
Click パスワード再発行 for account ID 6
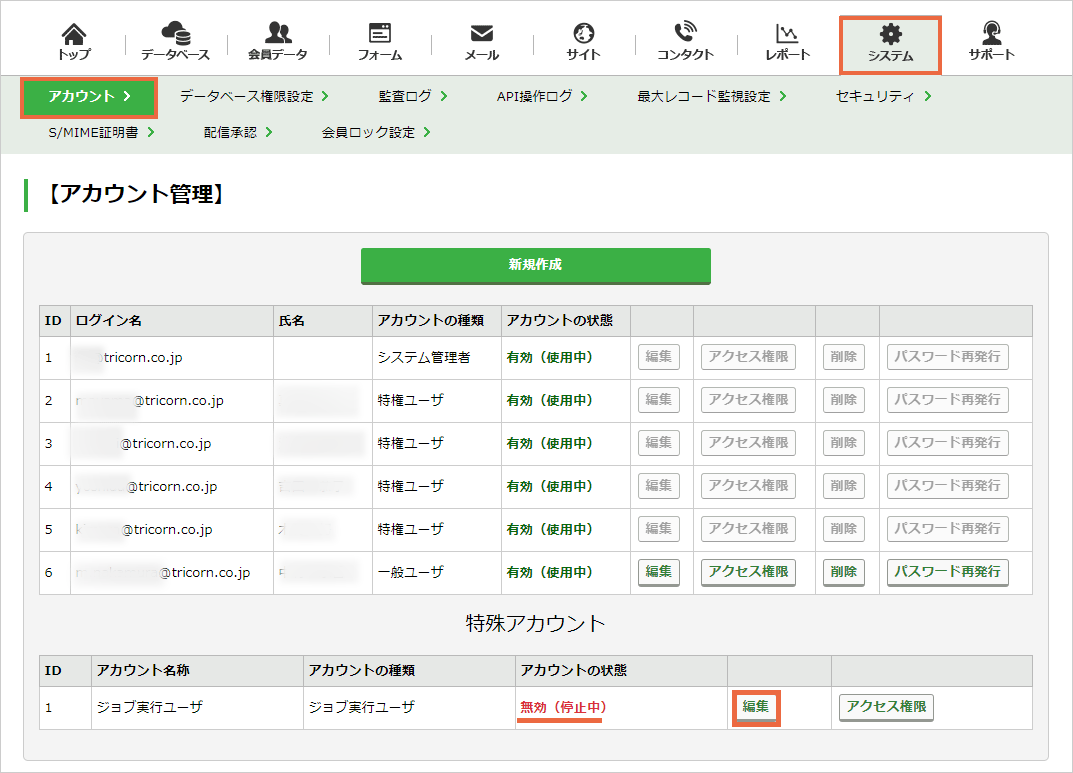tap(947, 572)
